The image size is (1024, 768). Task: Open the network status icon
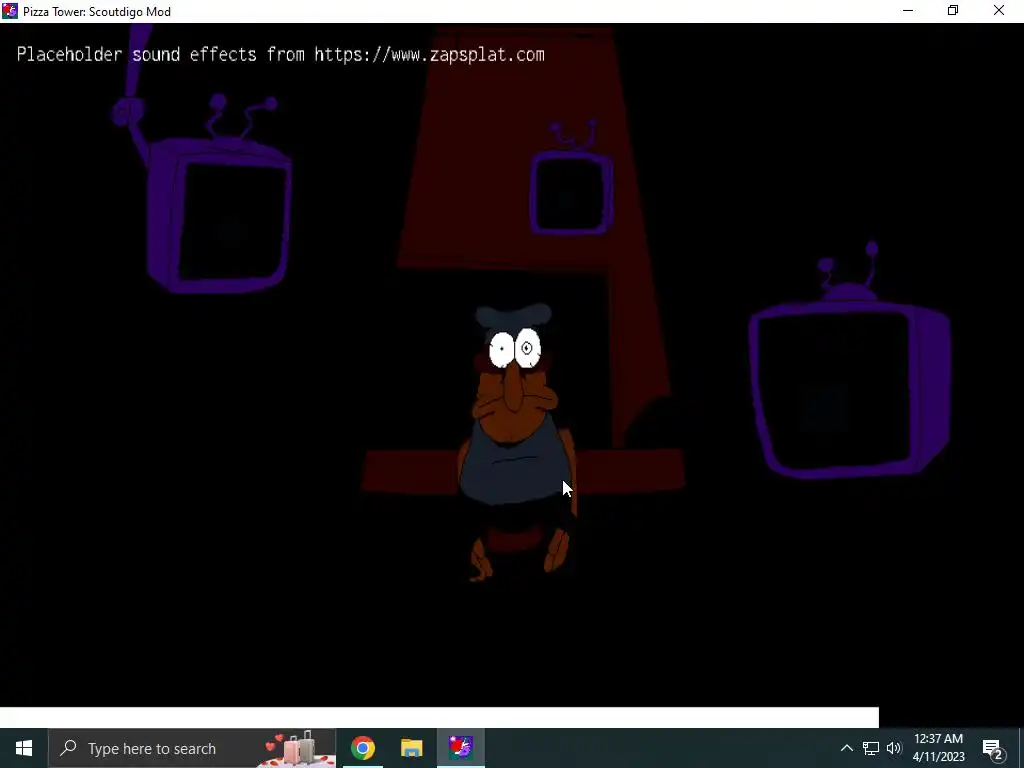[871, 748]
